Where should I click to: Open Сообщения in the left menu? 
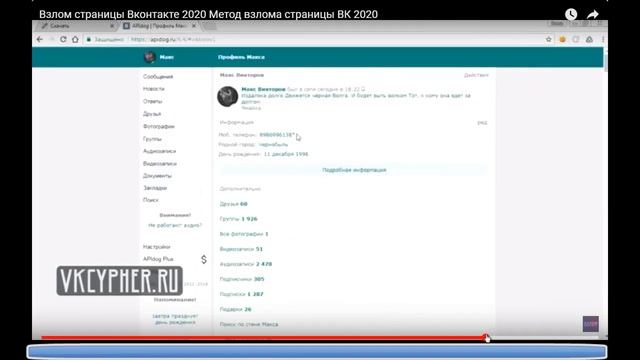[158, 77]
